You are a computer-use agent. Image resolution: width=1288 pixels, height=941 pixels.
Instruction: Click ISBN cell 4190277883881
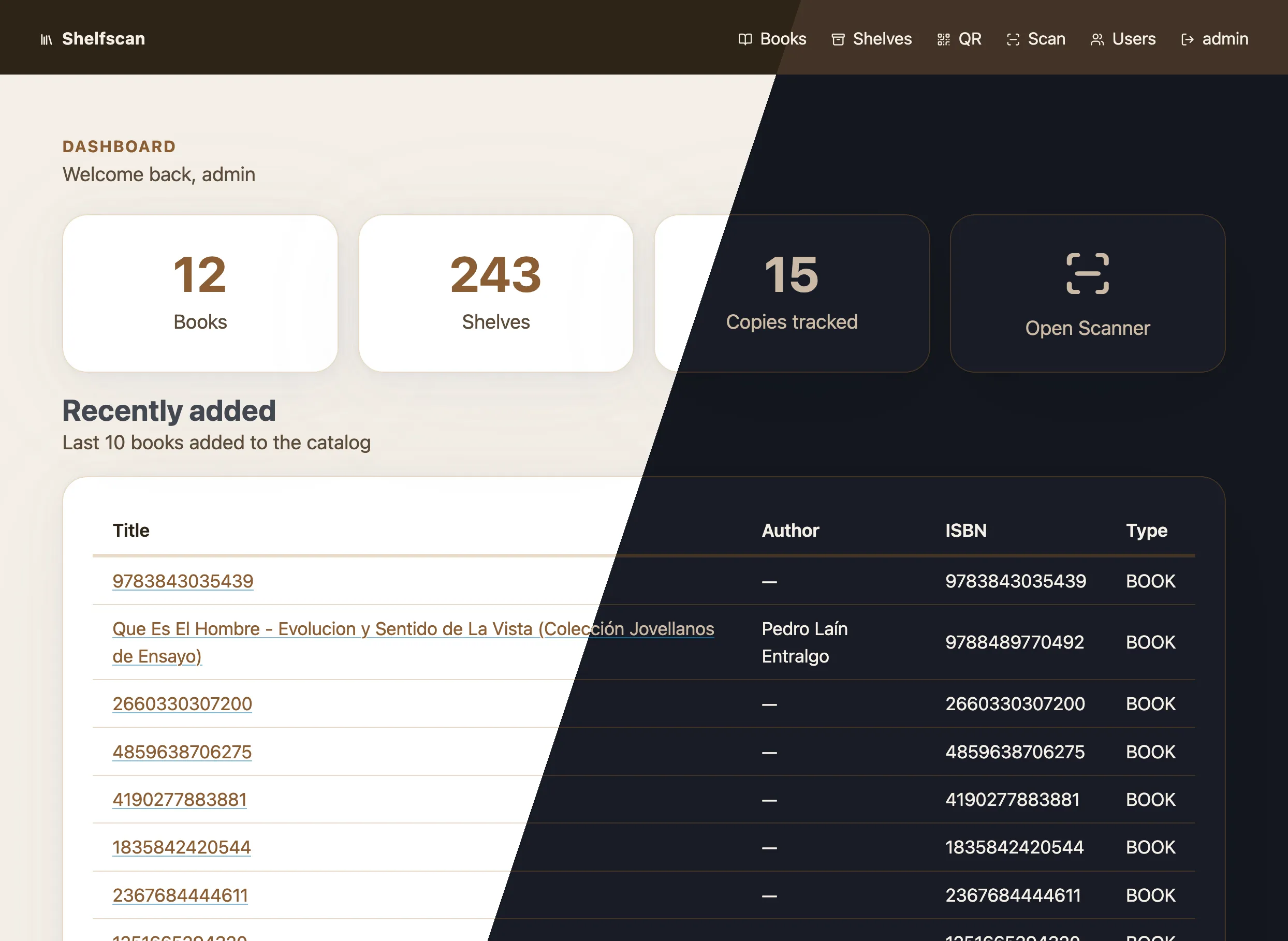pyautogui.click(x=1012, y=800)
